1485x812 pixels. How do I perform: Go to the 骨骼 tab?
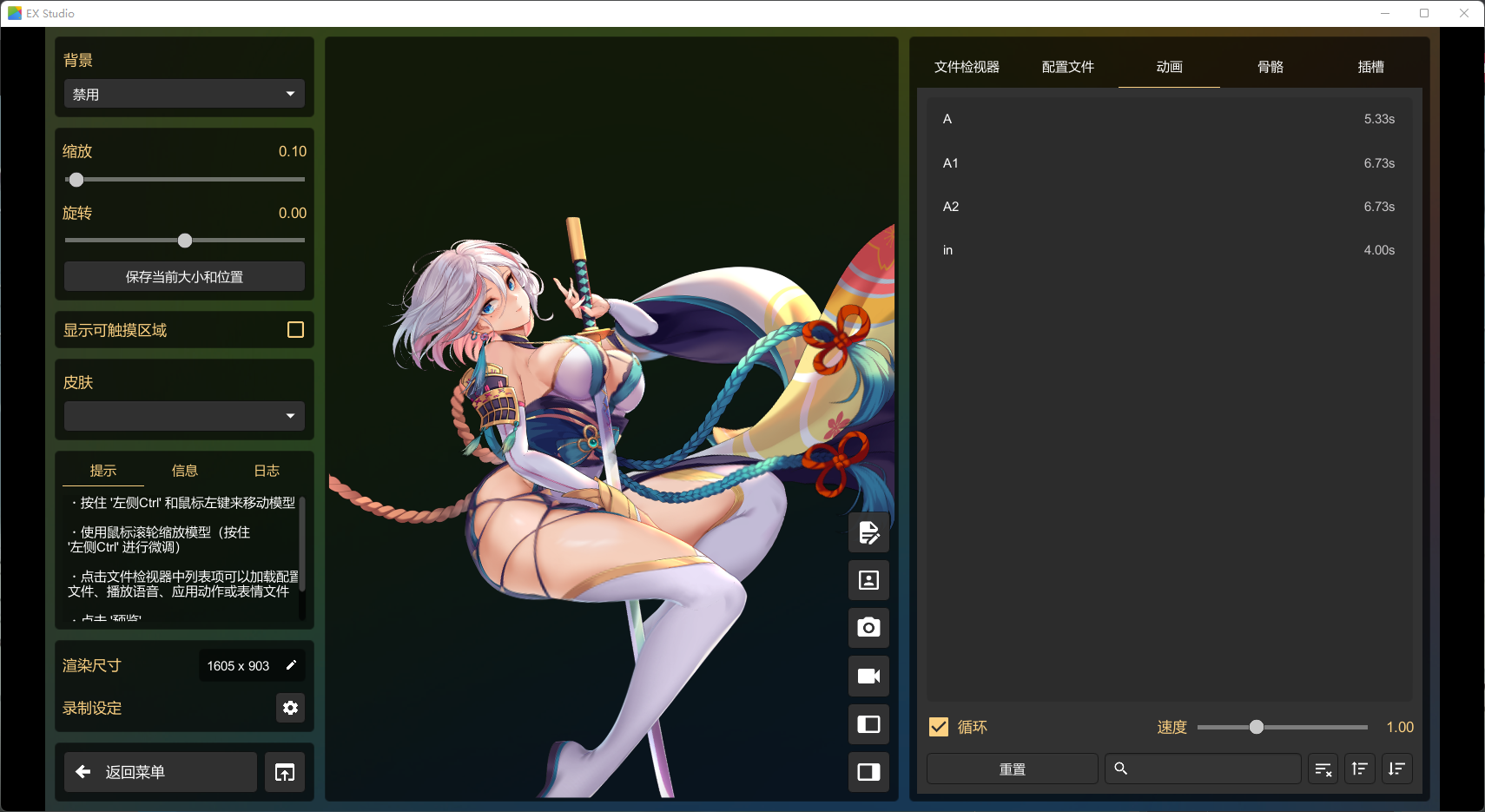click(x=1270, y=67)
